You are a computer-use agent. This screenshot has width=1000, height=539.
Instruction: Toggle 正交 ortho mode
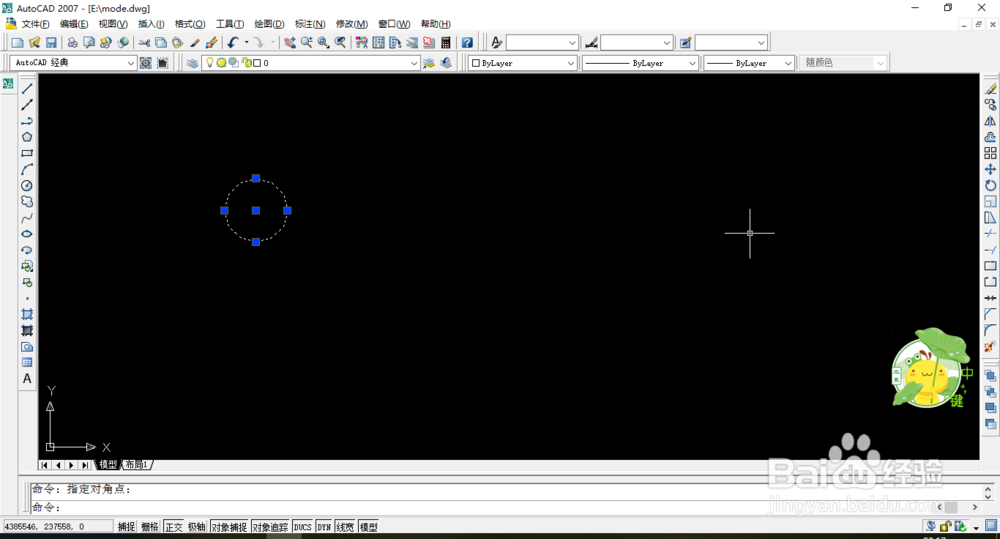(x=173, y=527)
